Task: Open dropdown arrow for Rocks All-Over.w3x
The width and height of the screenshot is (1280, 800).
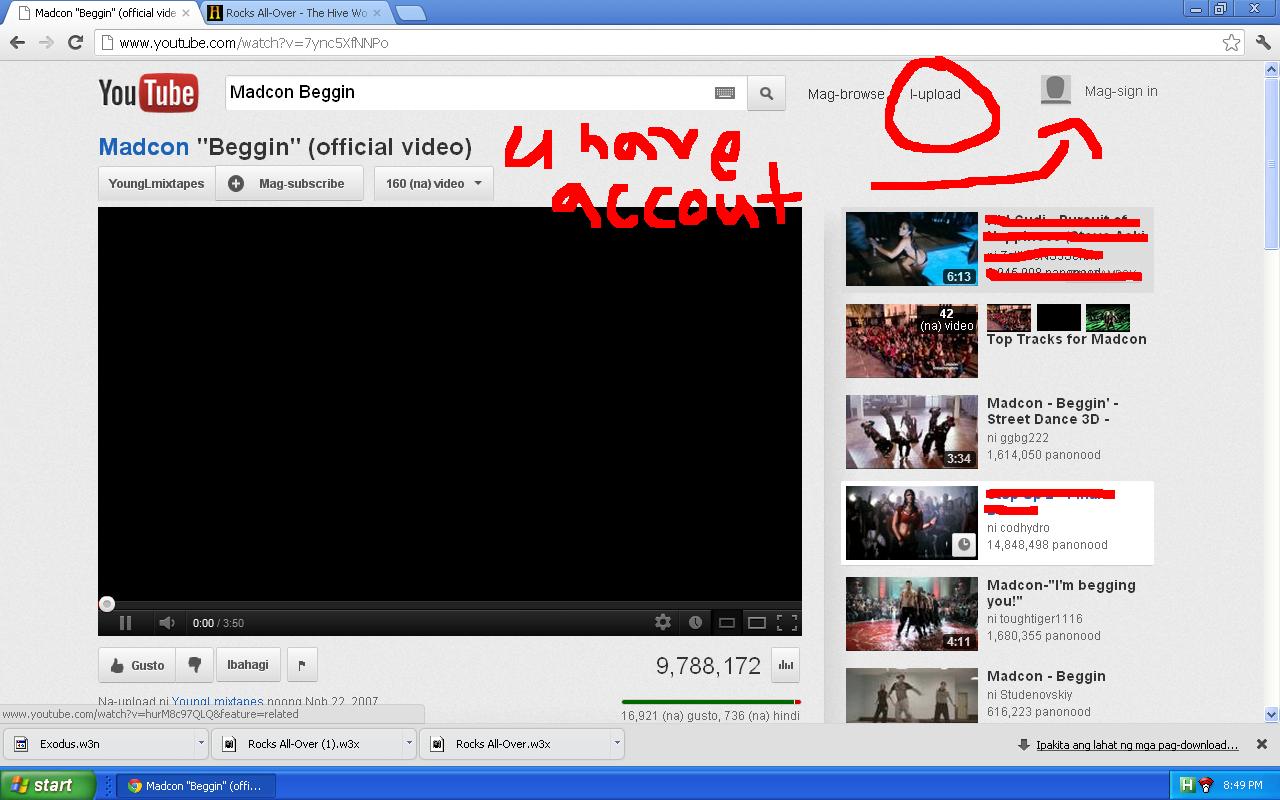Action: coord(617,744)
